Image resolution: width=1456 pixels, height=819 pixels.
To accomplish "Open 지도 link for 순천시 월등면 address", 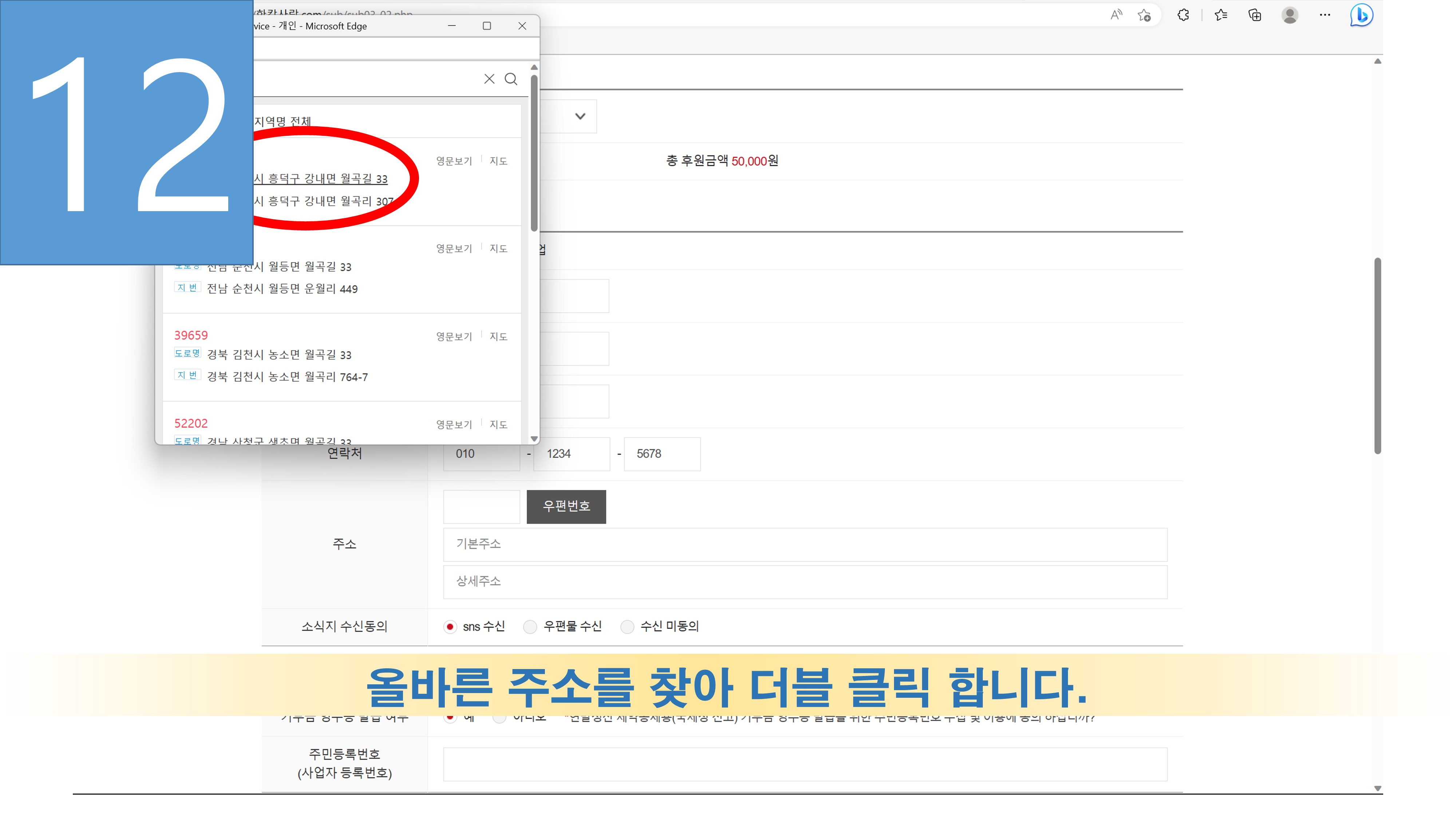I will pos(498,249).
